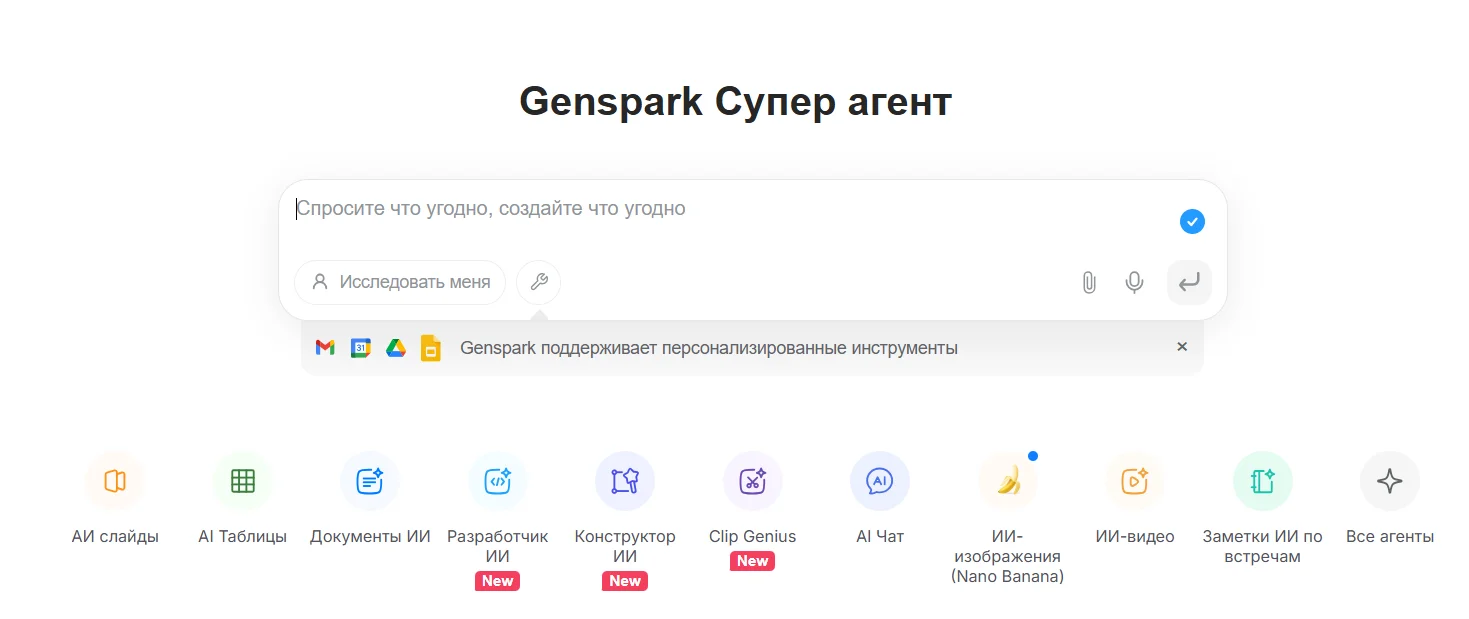The width and height of the screenshot is (1469, 619).
Task: Click the Исследовать меня button
Action: click(x=400, y=282)
